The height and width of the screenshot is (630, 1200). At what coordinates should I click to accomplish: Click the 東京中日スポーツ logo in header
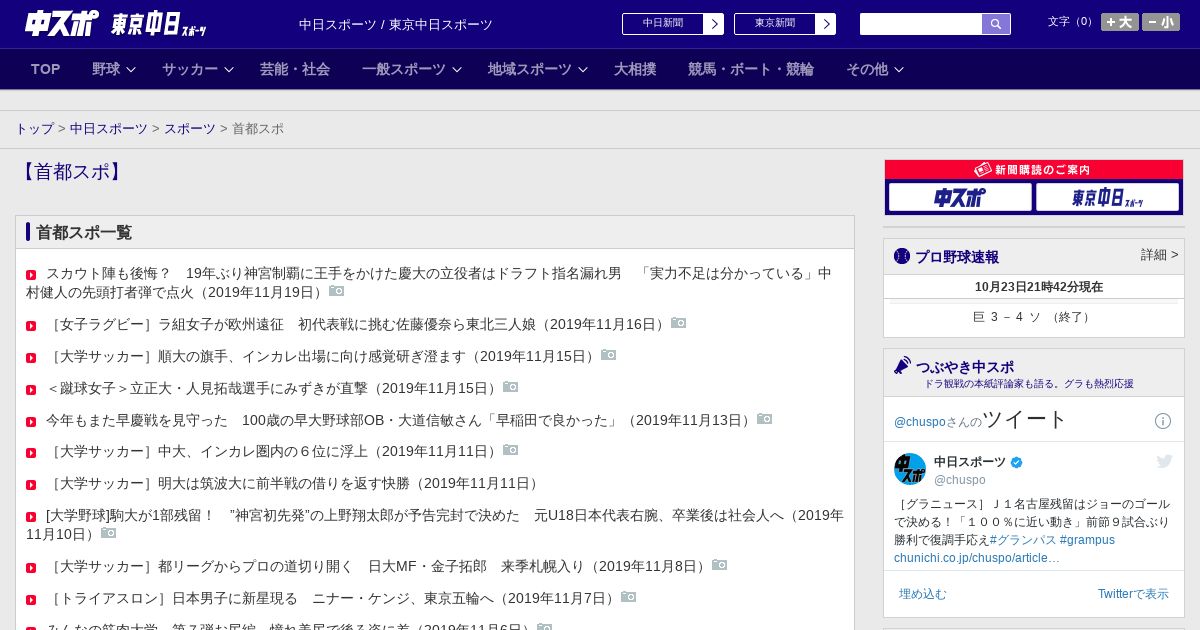coord(158,23)
